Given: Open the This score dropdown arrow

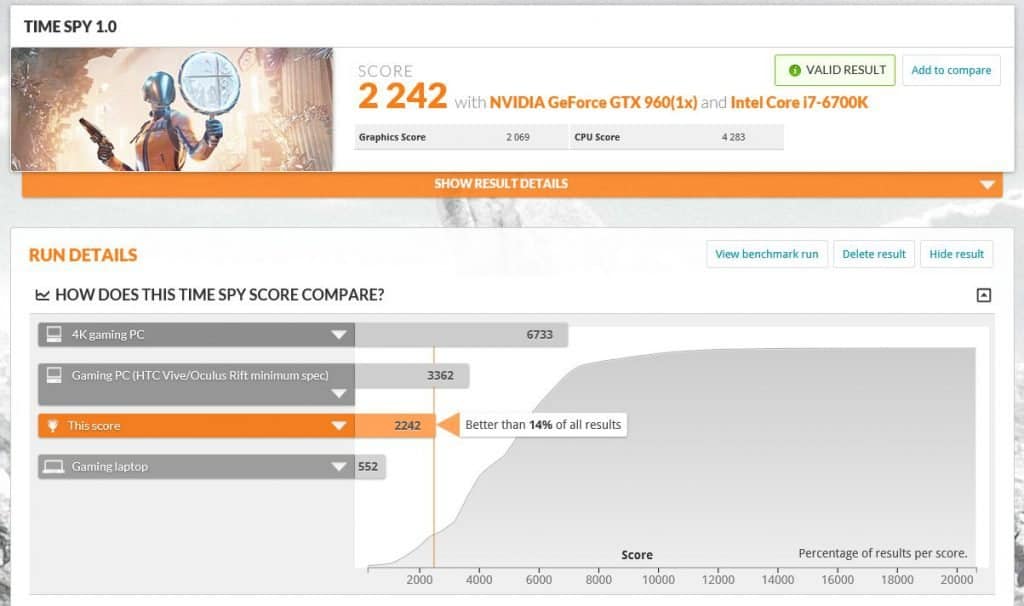Looking at the screenshot, I should (x=340, y=425).
